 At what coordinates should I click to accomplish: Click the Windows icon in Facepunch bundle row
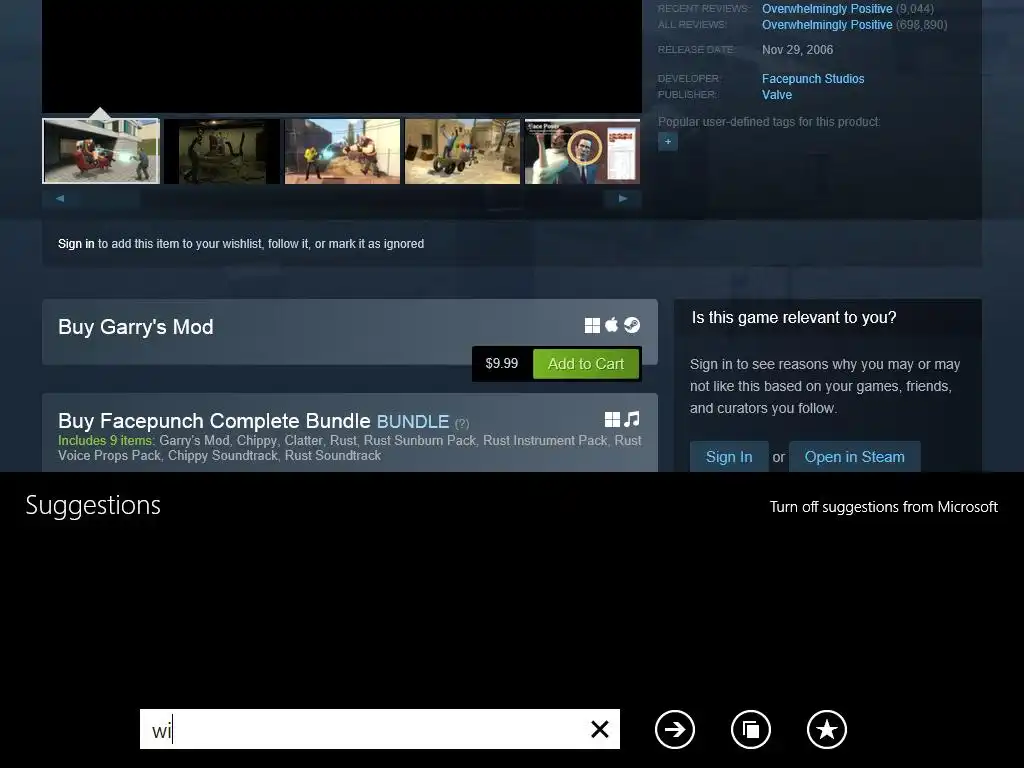(613, 419)
